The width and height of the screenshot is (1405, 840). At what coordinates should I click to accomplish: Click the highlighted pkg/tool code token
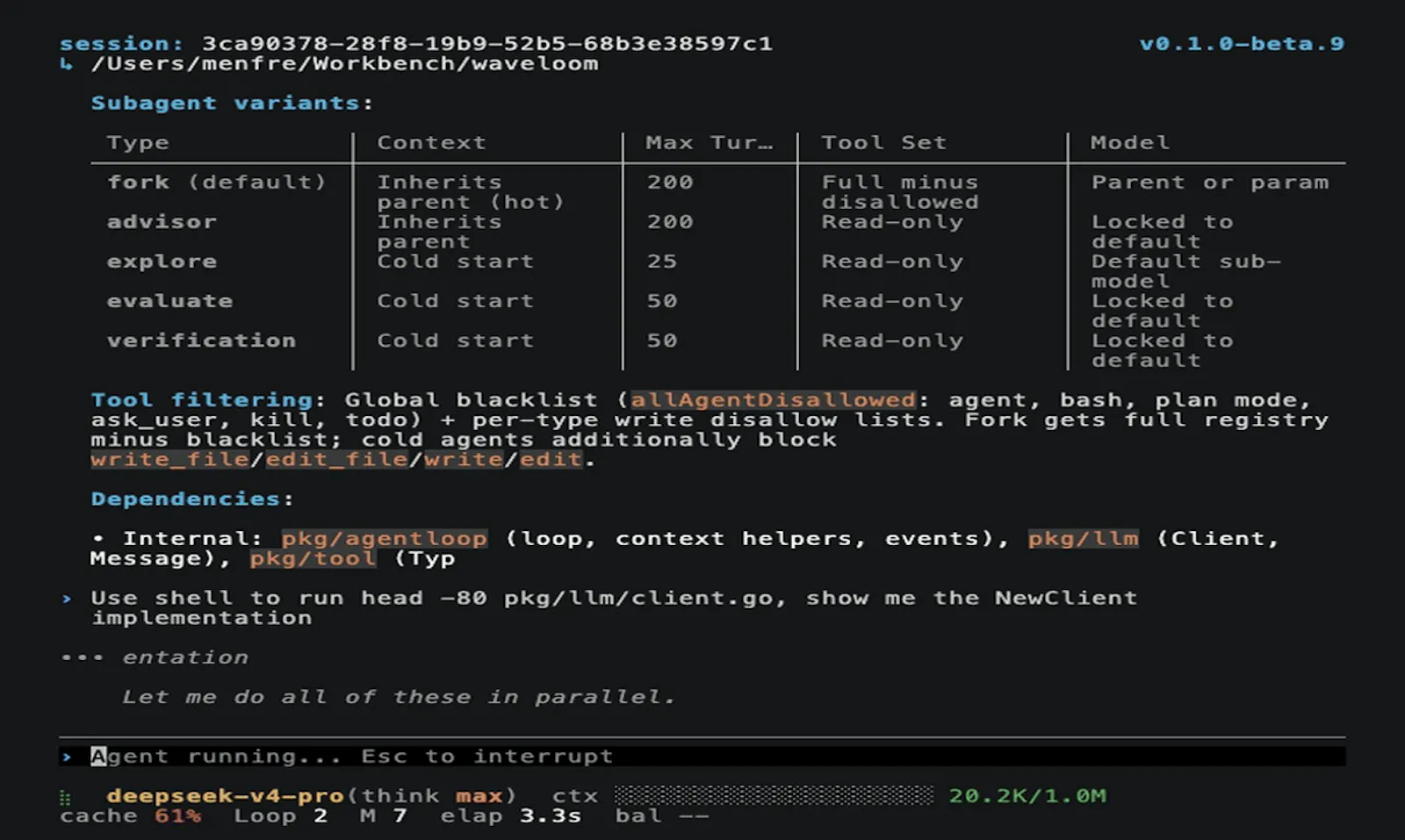pos(313,558)
